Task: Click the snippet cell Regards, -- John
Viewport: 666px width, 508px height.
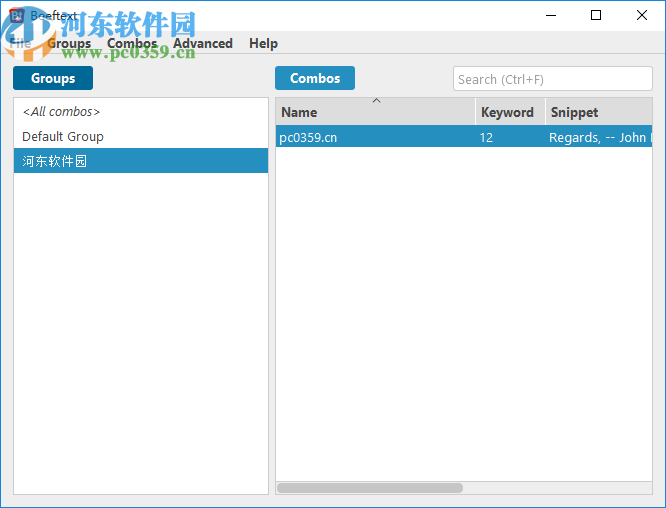Action: coord(599,137)
